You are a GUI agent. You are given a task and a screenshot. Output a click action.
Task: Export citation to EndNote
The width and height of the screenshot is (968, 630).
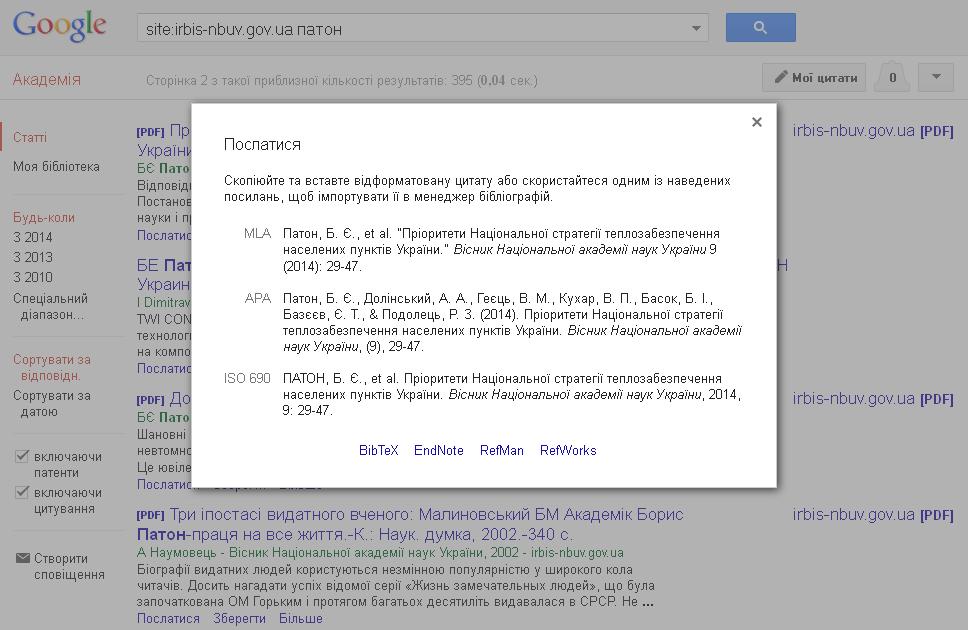coord(438,451)
